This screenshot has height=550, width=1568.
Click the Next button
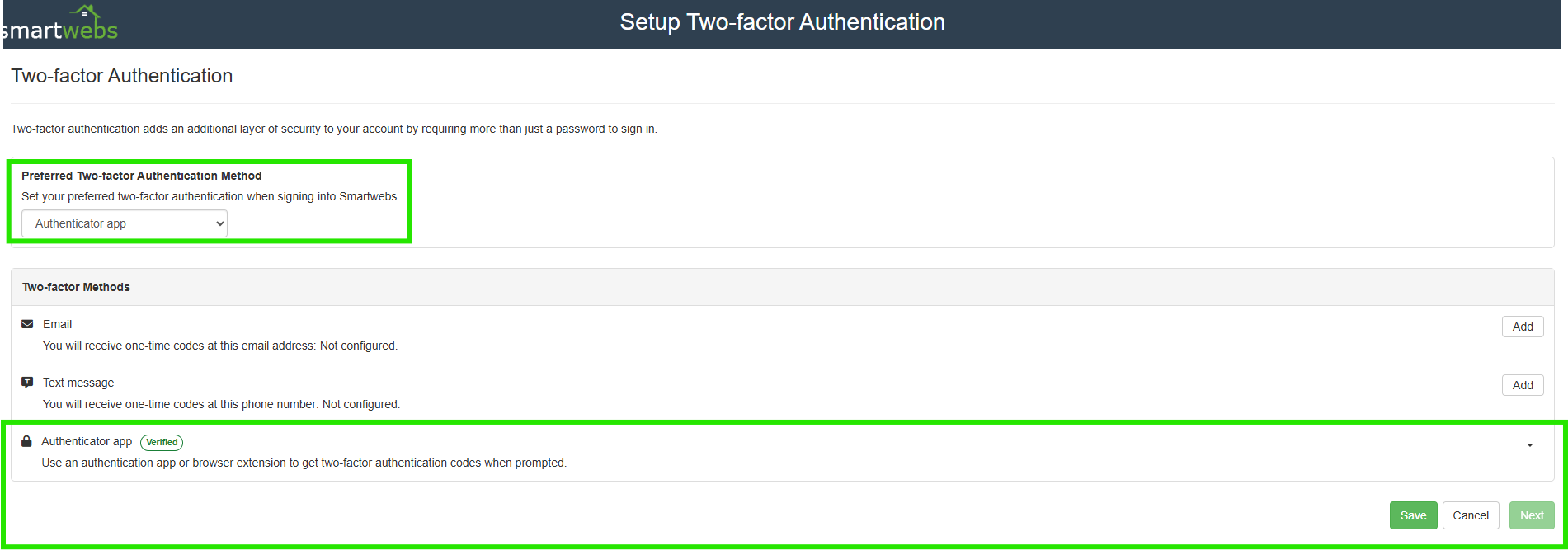[1532, 515]
